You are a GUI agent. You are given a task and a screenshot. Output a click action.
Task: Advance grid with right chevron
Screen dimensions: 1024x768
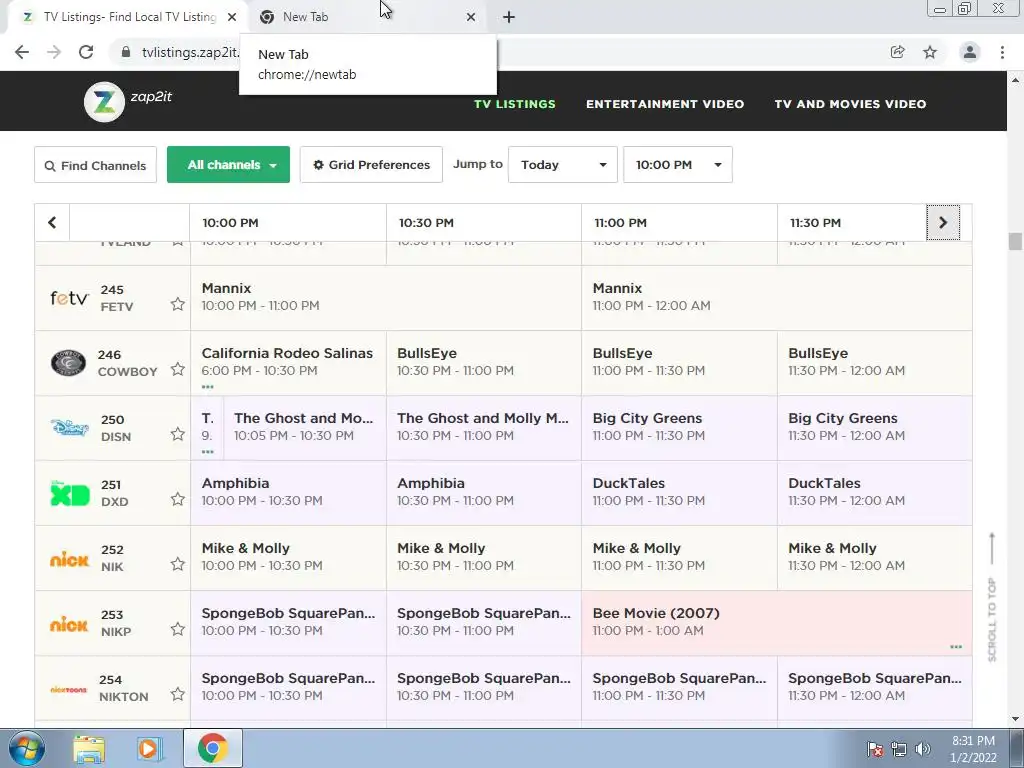(x=943, y=222)
